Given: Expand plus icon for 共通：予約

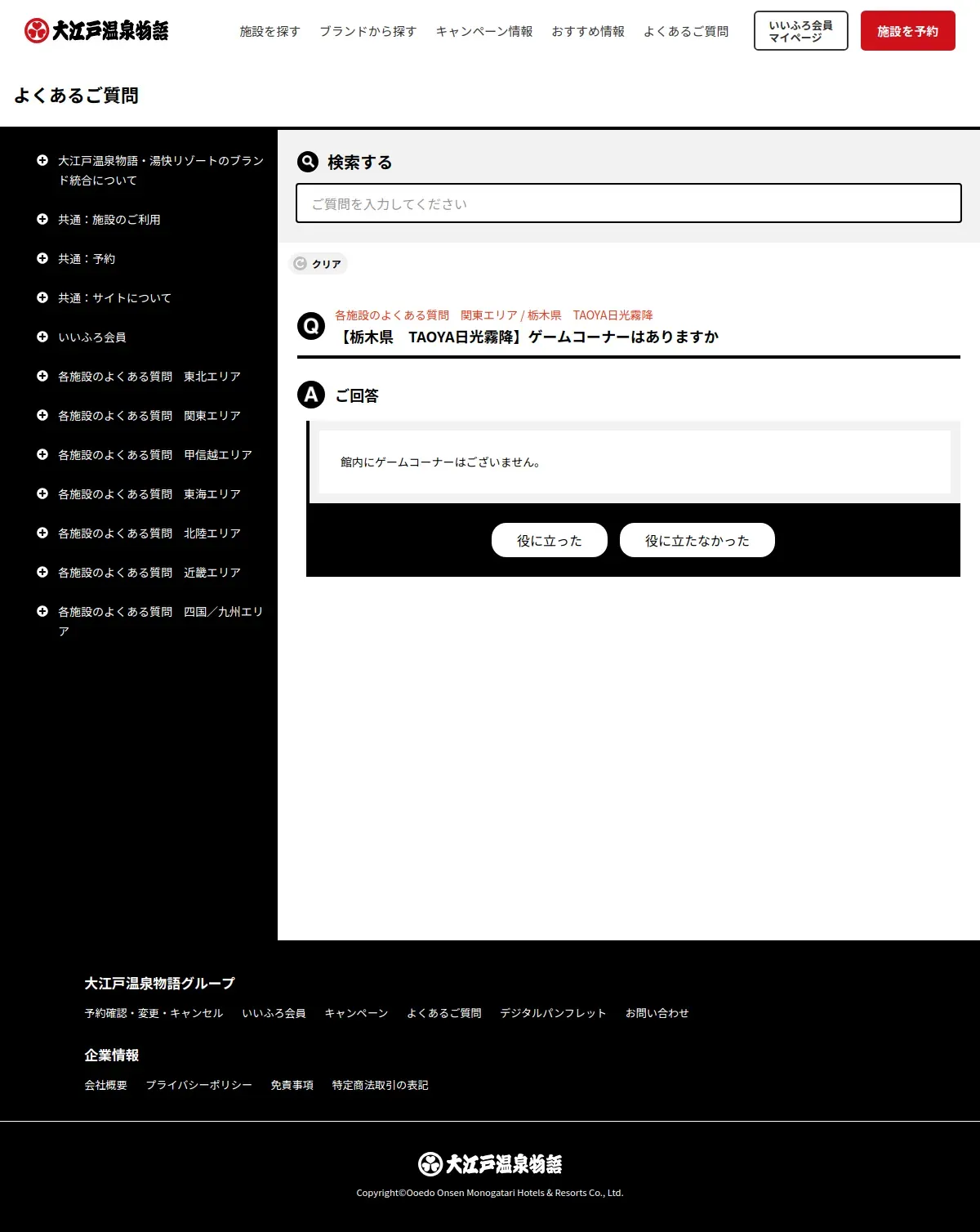Looking at the screenshot, I should [x=42, y=258].
